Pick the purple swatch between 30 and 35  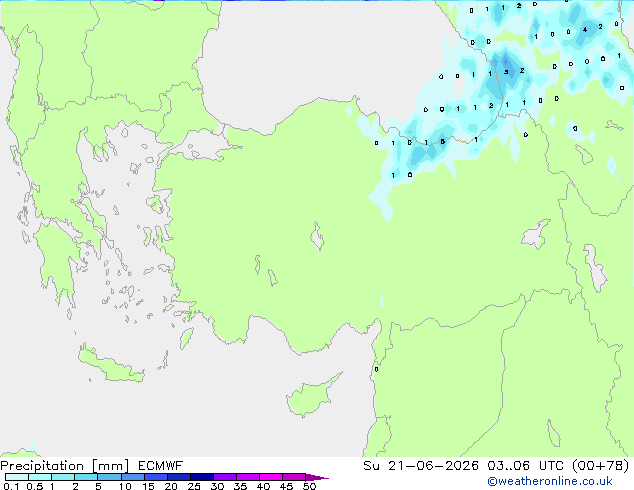click(225, 477)
